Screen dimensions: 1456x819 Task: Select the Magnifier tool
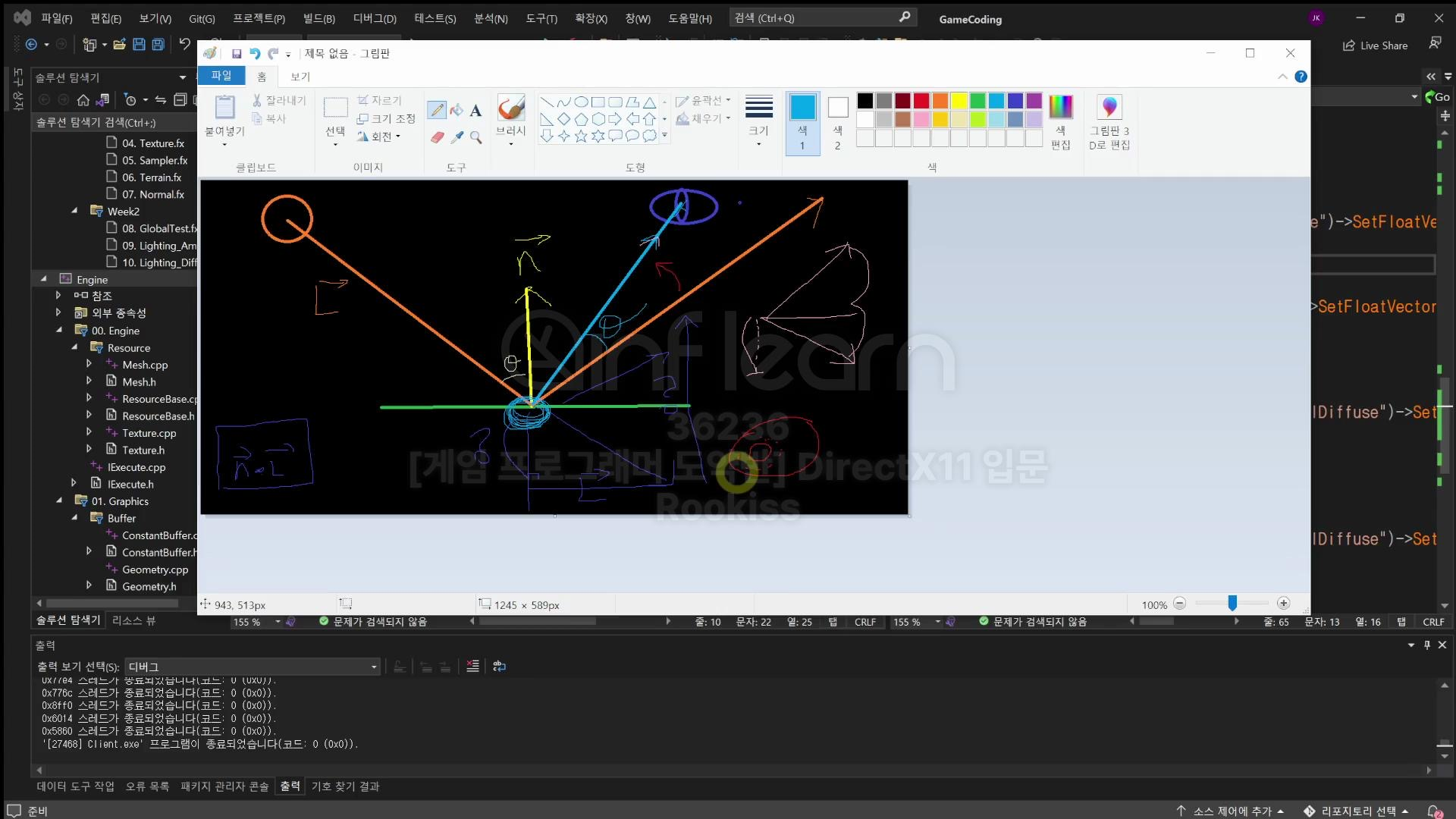coord(475,137)
